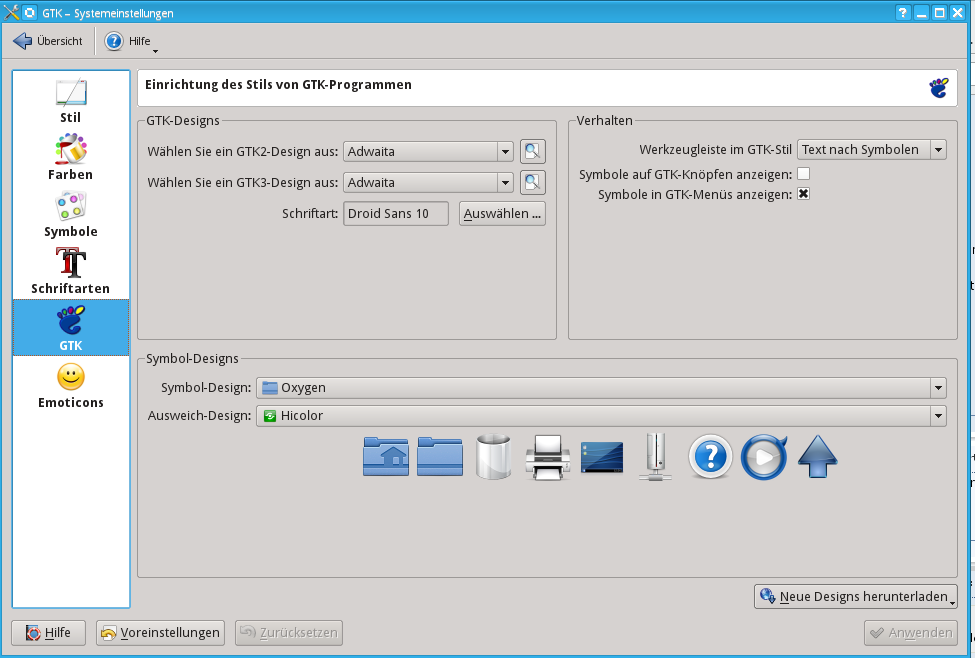Click the trash can preview icon
This screenshot has width=975, height=658.
tap(494, 456)
